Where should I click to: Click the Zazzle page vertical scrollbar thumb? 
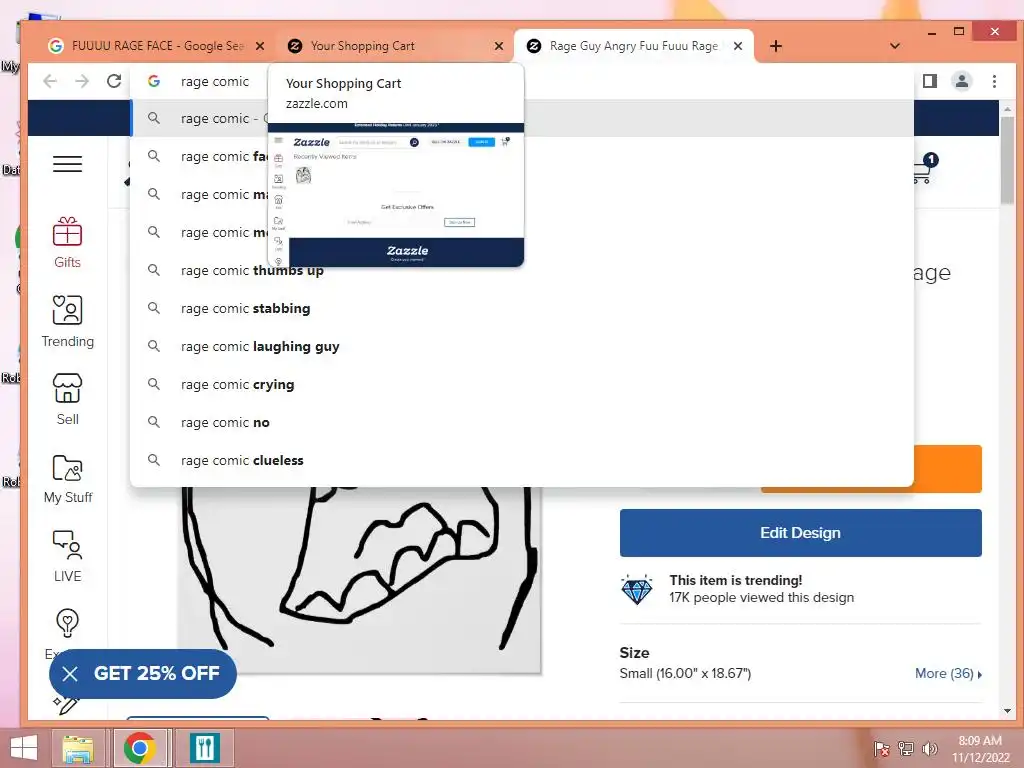tap(1006, 160)
